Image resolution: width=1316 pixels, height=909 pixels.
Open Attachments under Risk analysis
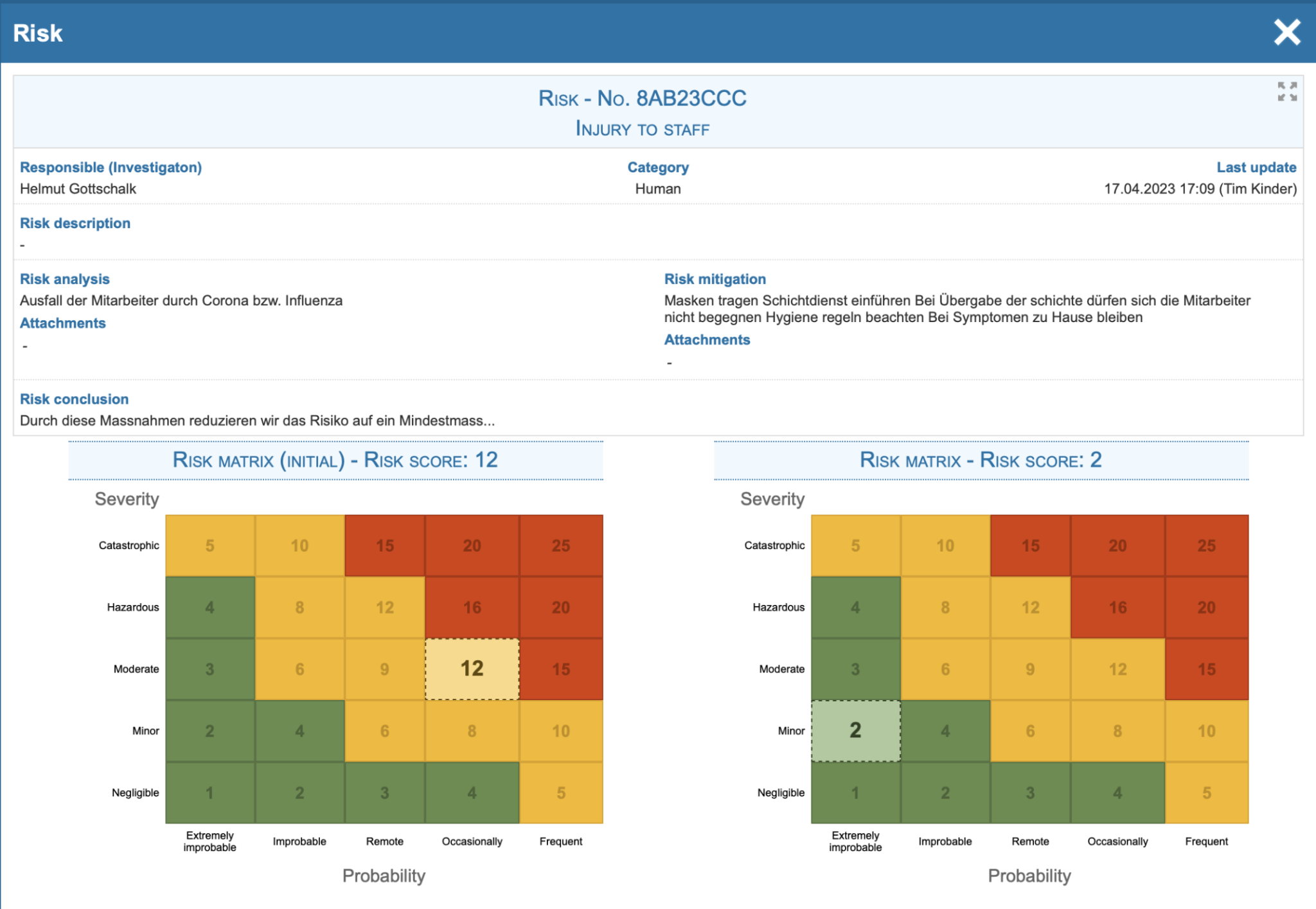coord(62,323)
